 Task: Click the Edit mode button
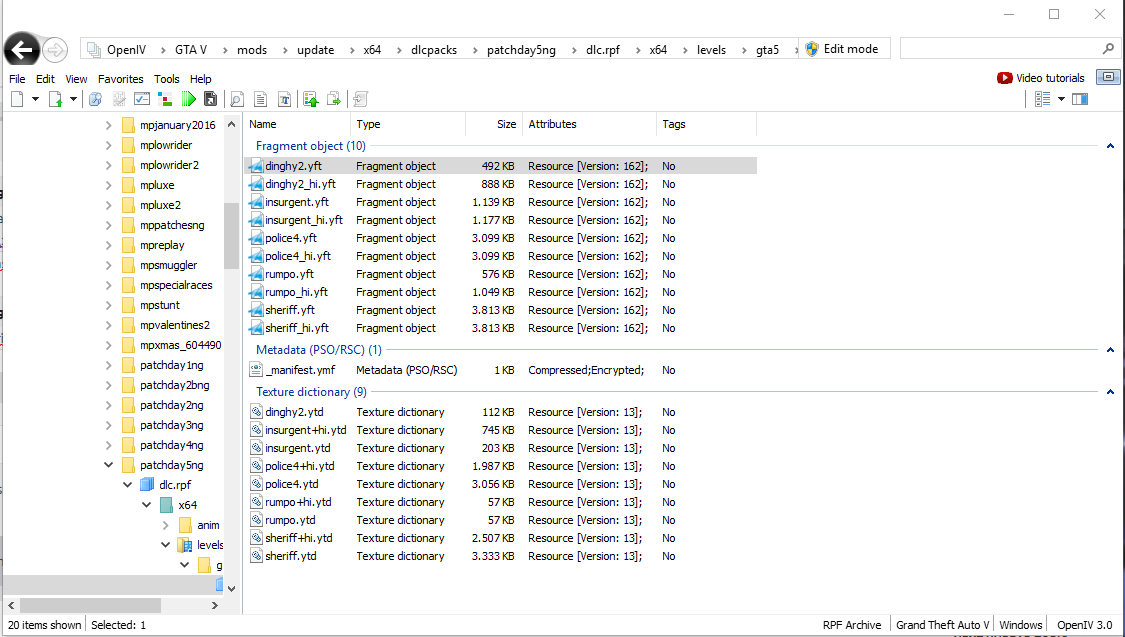(x=845, y=49)
